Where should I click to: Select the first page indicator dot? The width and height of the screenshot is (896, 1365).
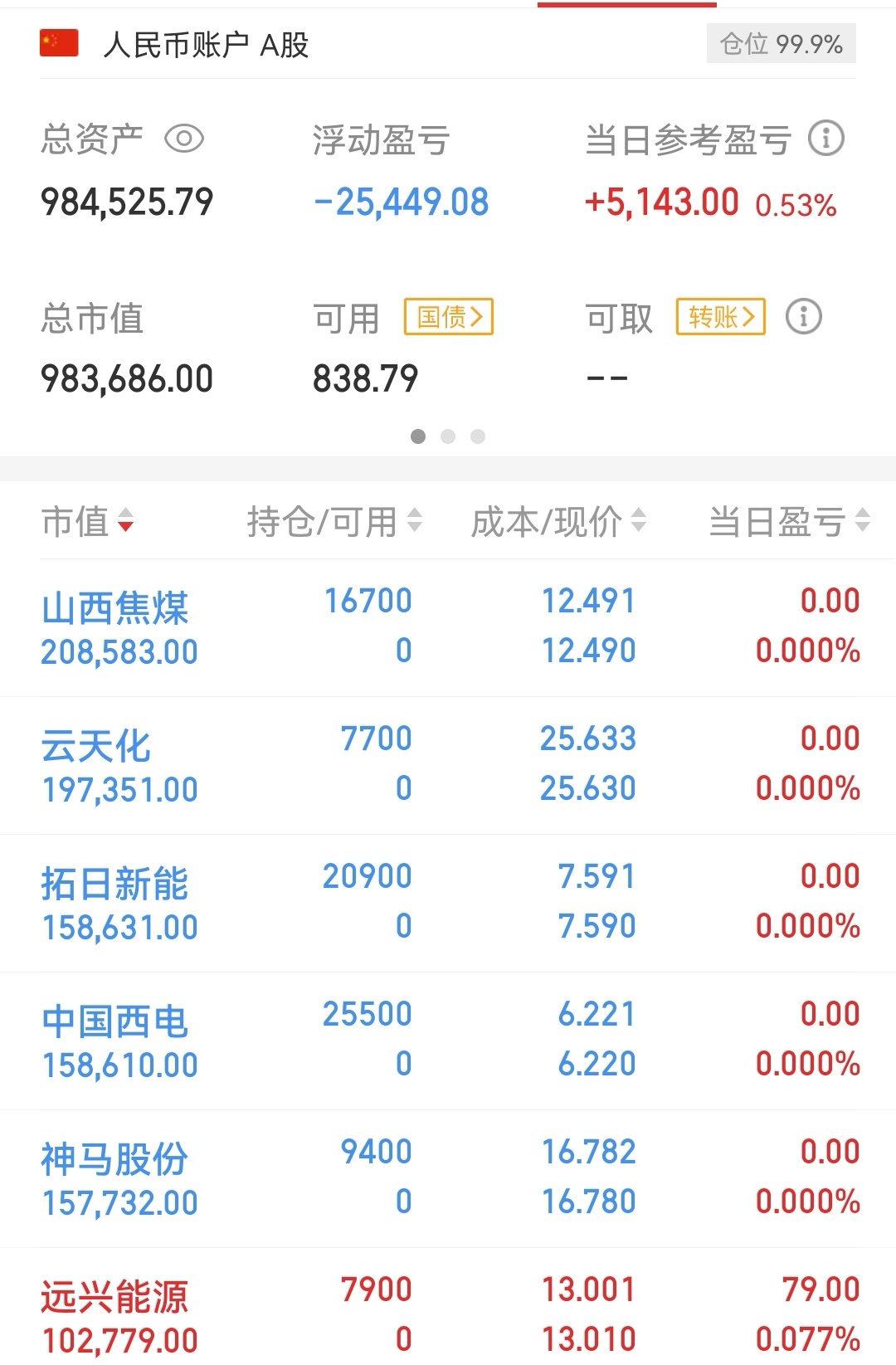[418, 436]
